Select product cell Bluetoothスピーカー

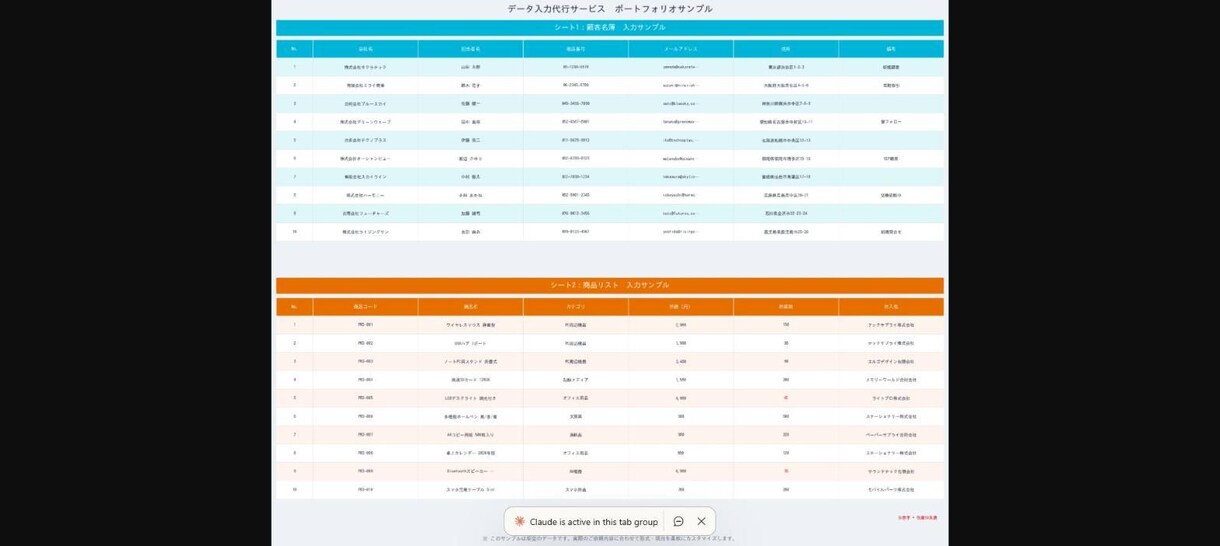click(470, 471)
